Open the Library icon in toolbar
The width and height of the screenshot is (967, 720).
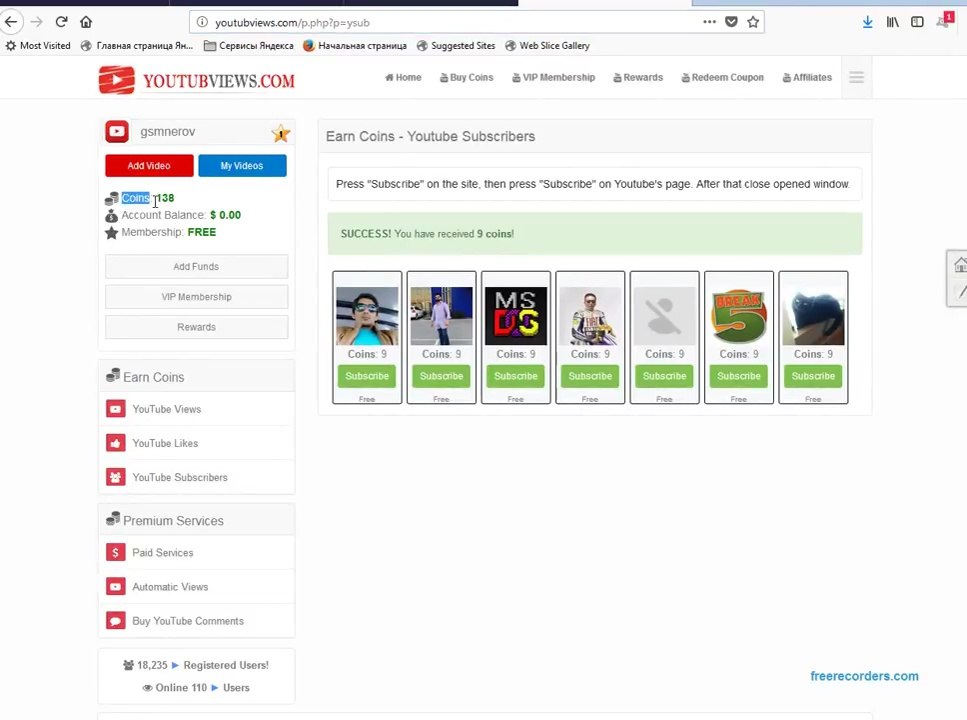(x=892, y=22)
